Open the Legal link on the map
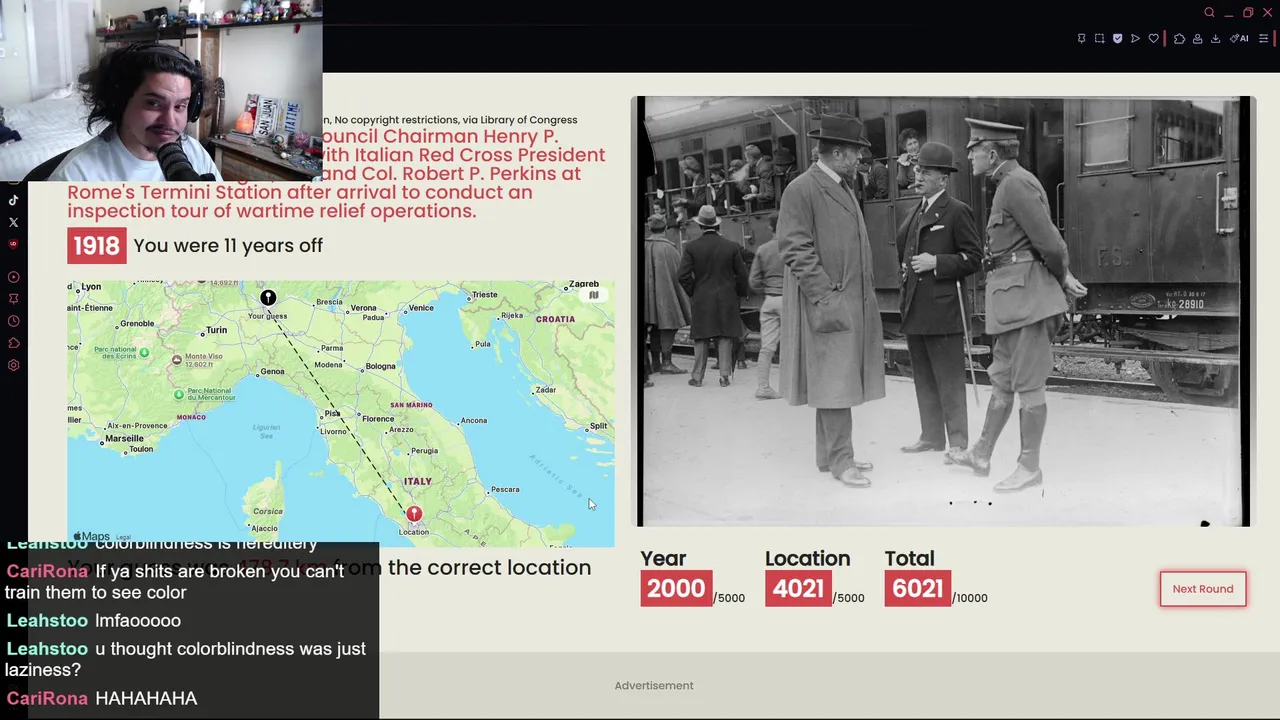The width and height of the screenshot is (1280, 720). (123, 537)
